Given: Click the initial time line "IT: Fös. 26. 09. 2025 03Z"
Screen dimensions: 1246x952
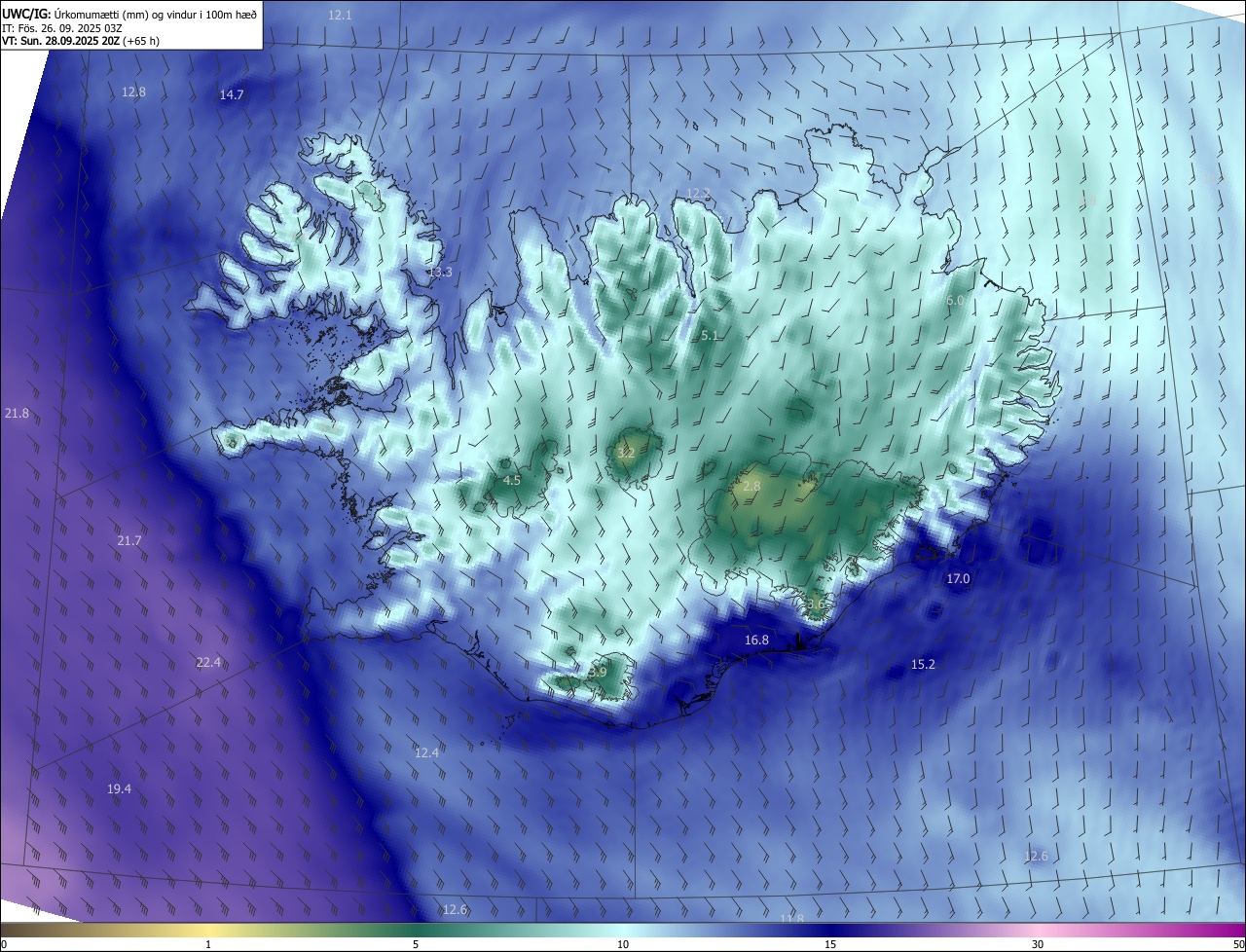Looking at the screenshot, I should [62, 27].
